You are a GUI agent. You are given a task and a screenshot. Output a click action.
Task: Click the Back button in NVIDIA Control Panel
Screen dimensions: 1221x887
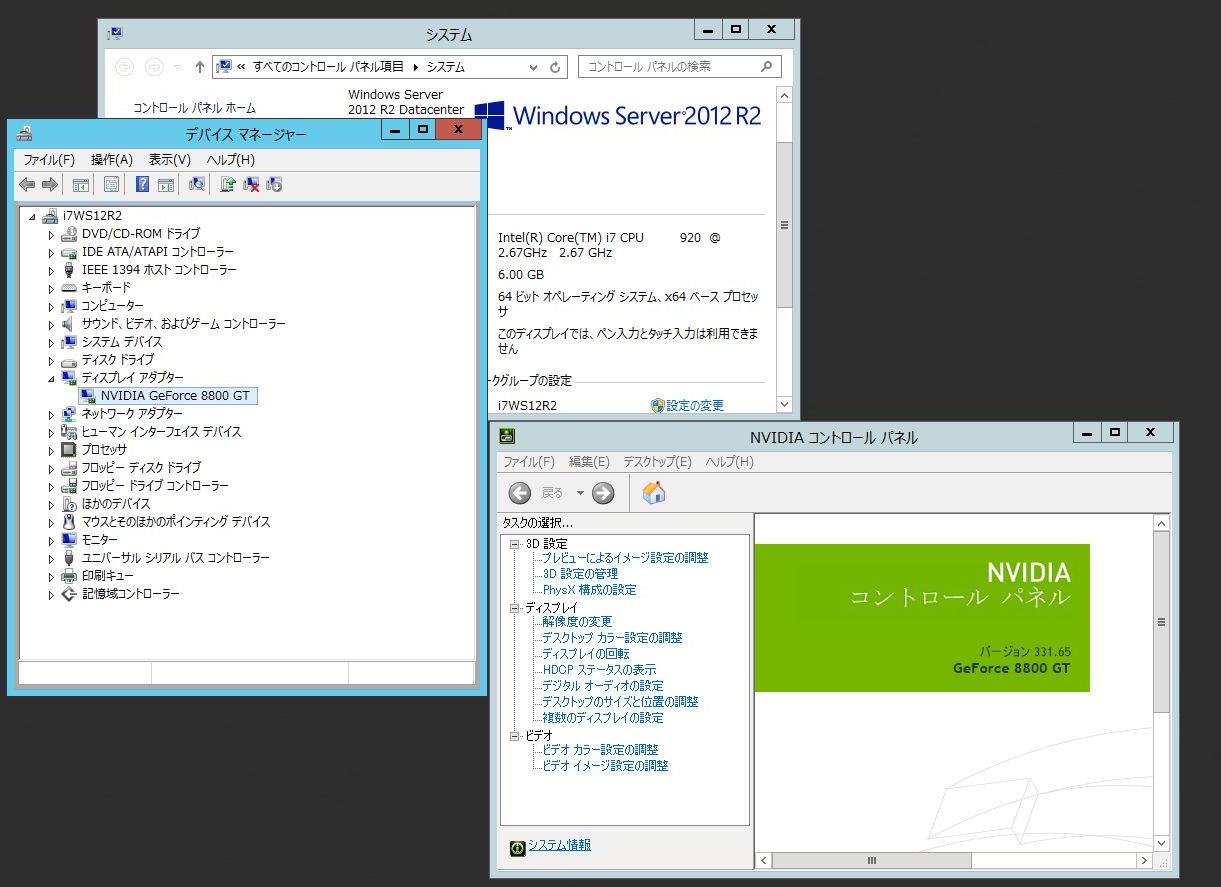point(520,492)
